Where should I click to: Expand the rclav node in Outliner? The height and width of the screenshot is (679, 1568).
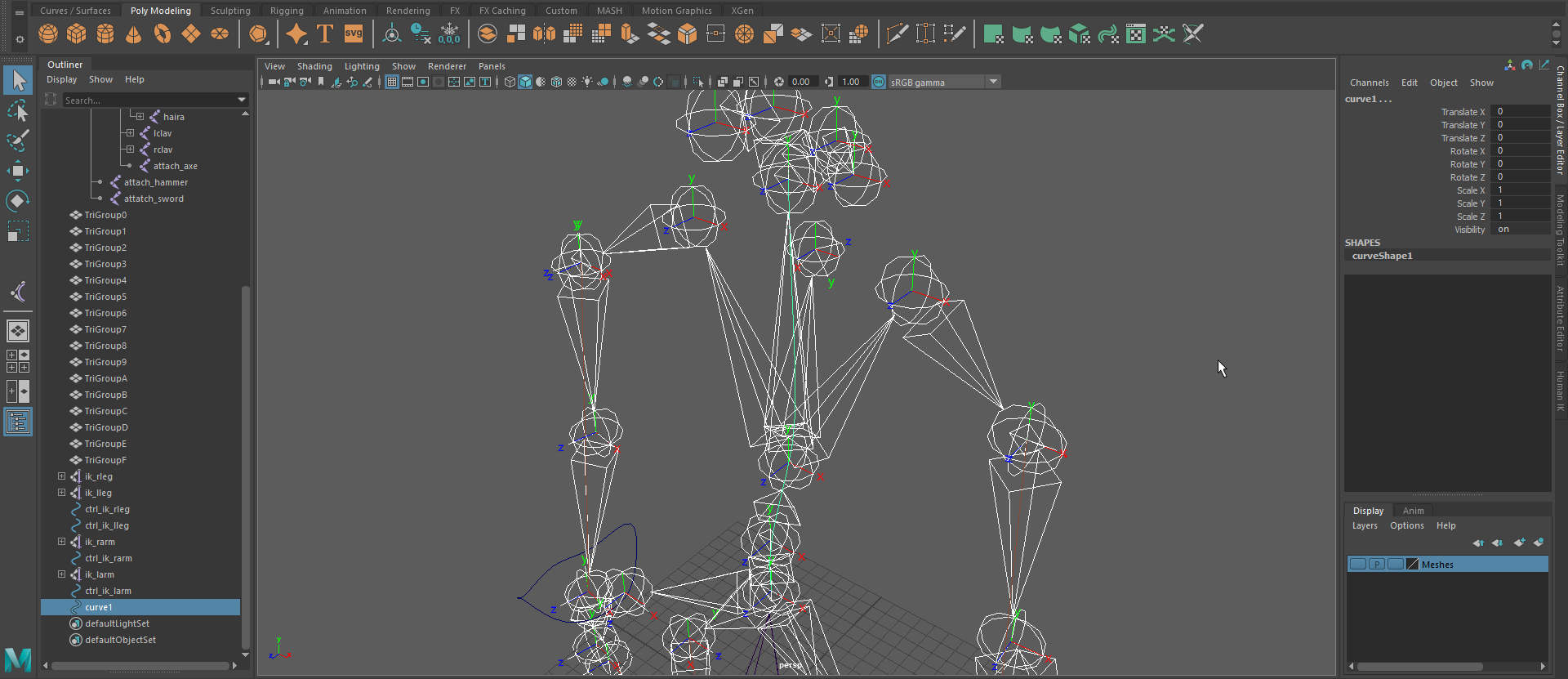click(130, 150)
